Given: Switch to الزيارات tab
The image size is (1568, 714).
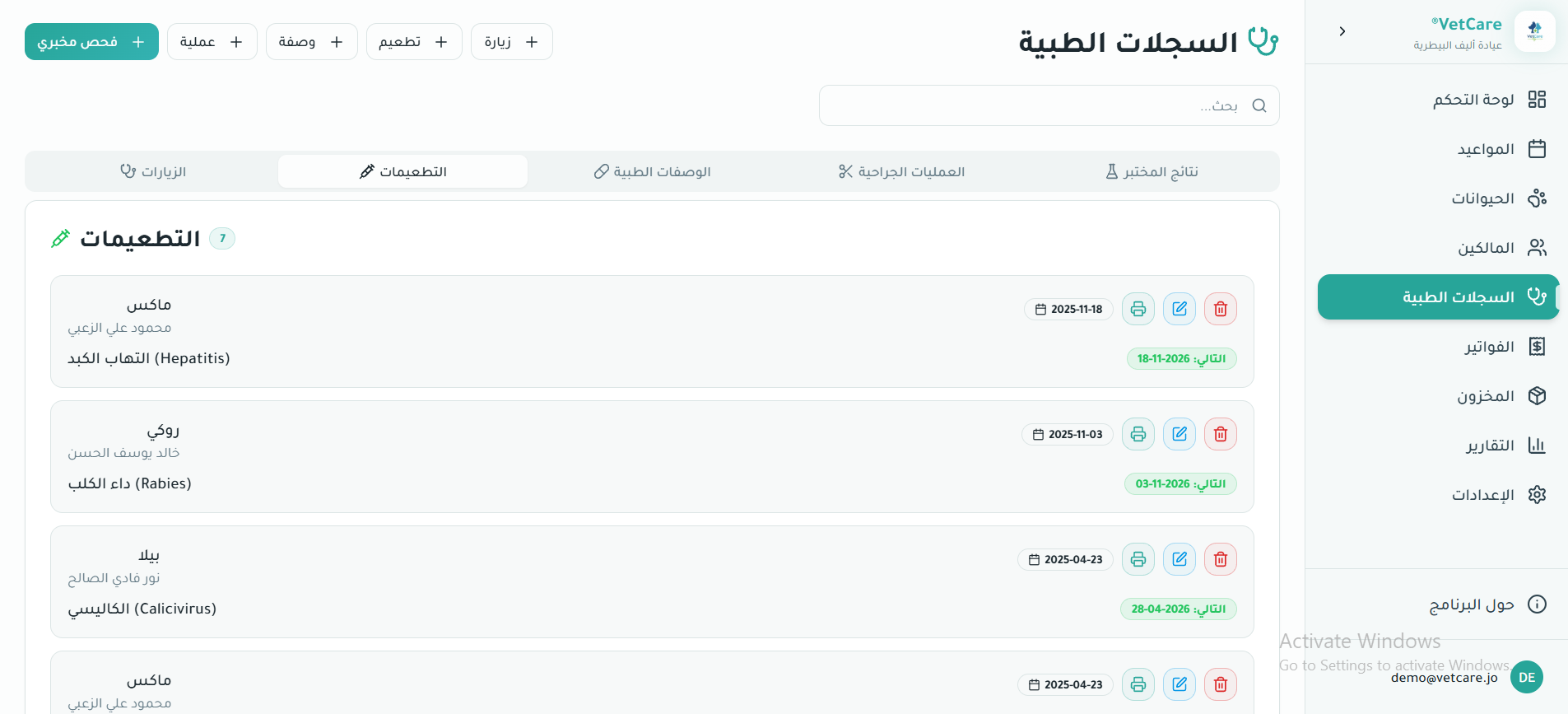Looking at the screenshot, I should pos(153,171).
